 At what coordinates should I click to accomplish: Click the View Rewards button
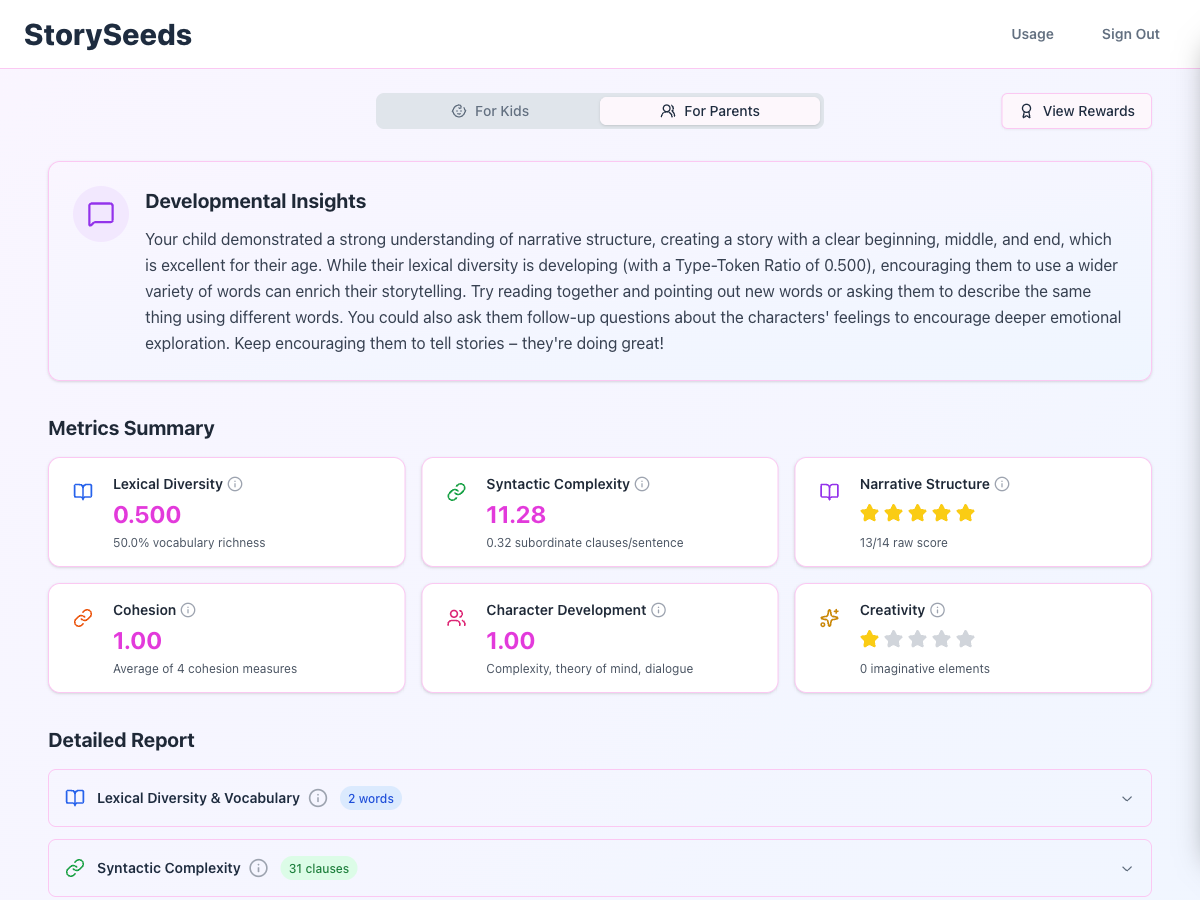pyautogui.click(x=1076, y=110)
